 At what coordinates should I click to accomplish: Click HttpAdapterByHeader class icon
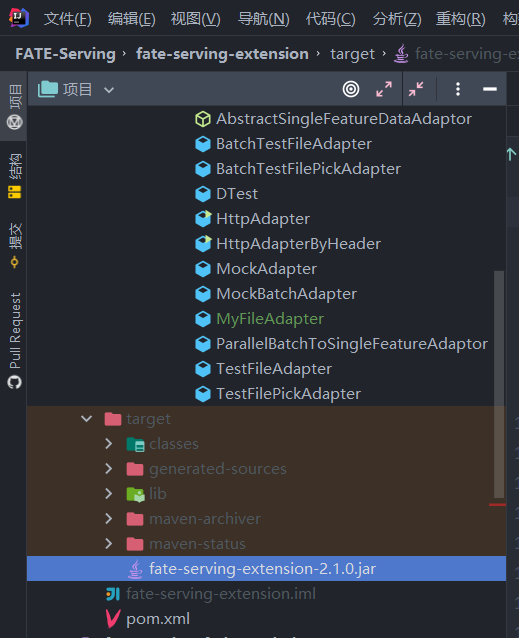click(203, 244)
